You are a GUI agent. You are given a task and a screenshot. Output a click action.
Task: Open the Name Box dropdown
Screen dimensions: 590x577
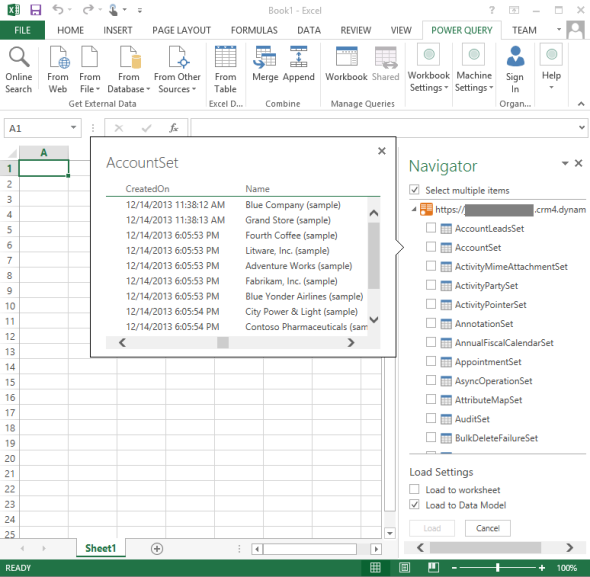[x=73, y=128]
